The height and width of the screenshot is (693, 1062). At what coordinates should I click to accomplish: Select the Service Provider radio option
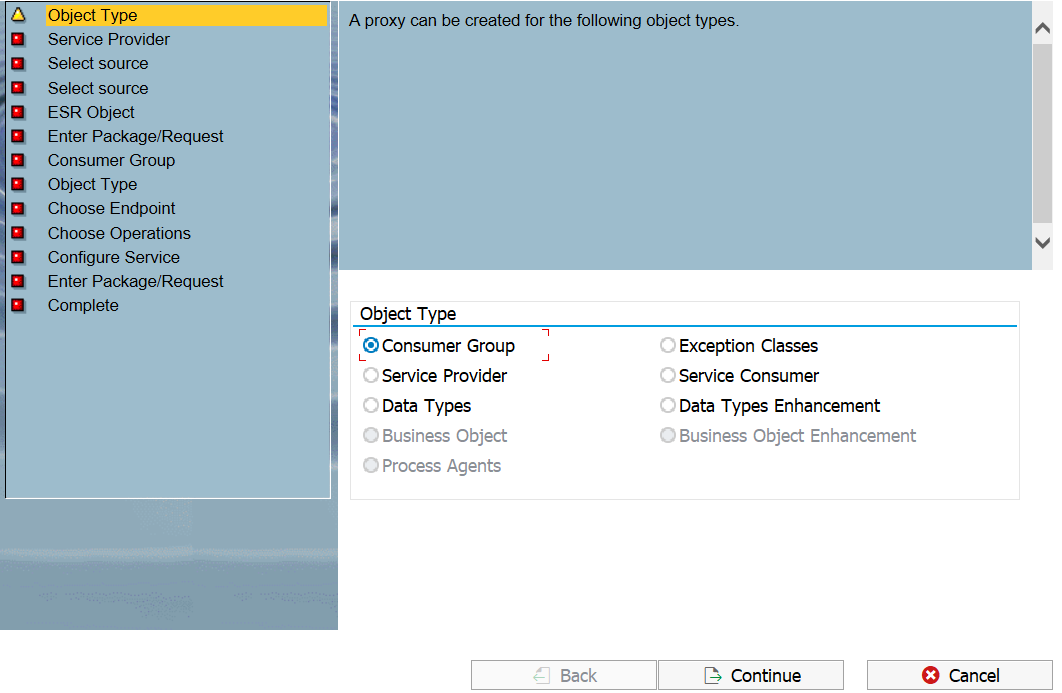pyautogui.click(x=370, y=375)
